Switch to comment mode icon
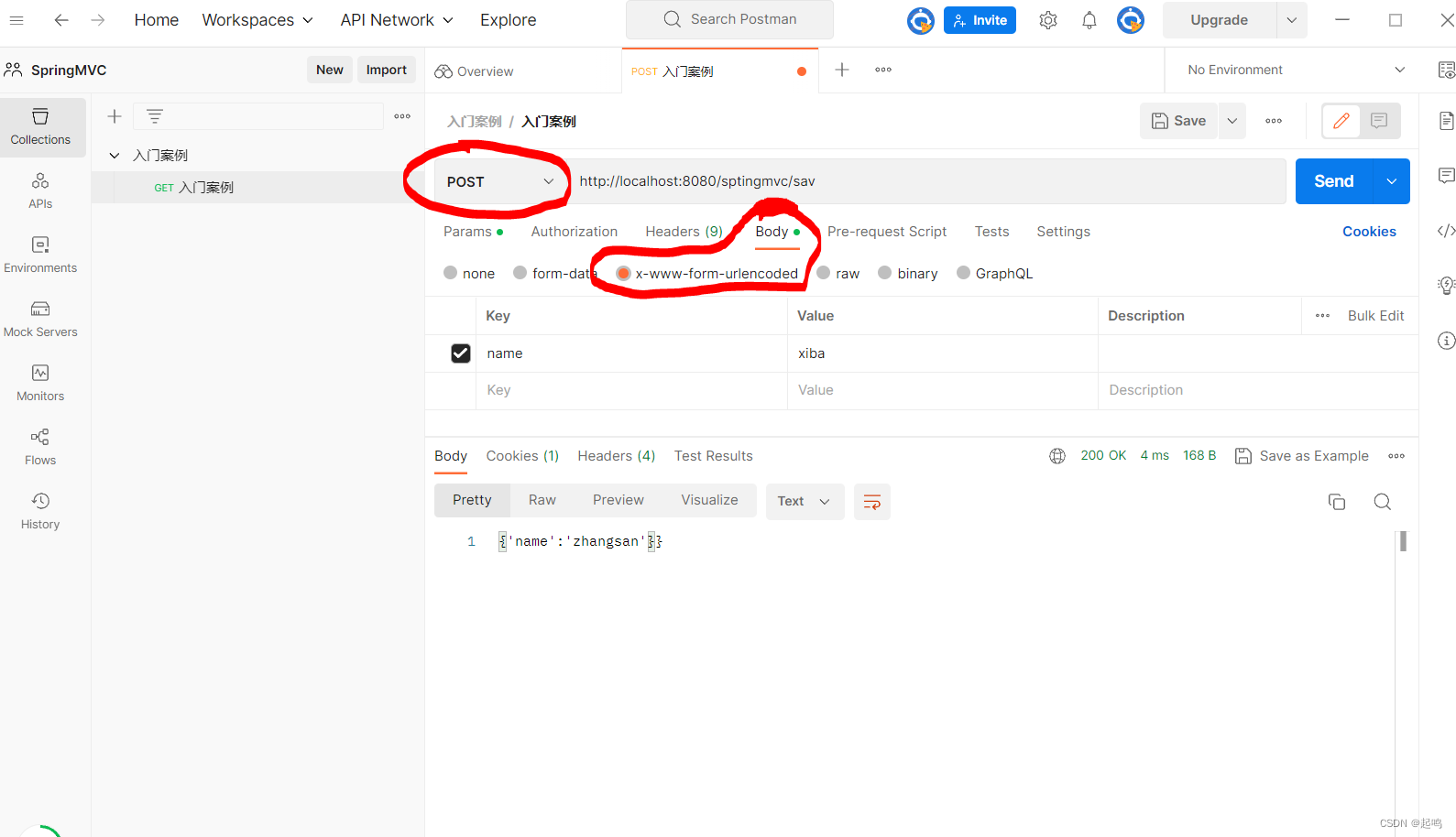1456x837 pixels. coord(1379,121)
